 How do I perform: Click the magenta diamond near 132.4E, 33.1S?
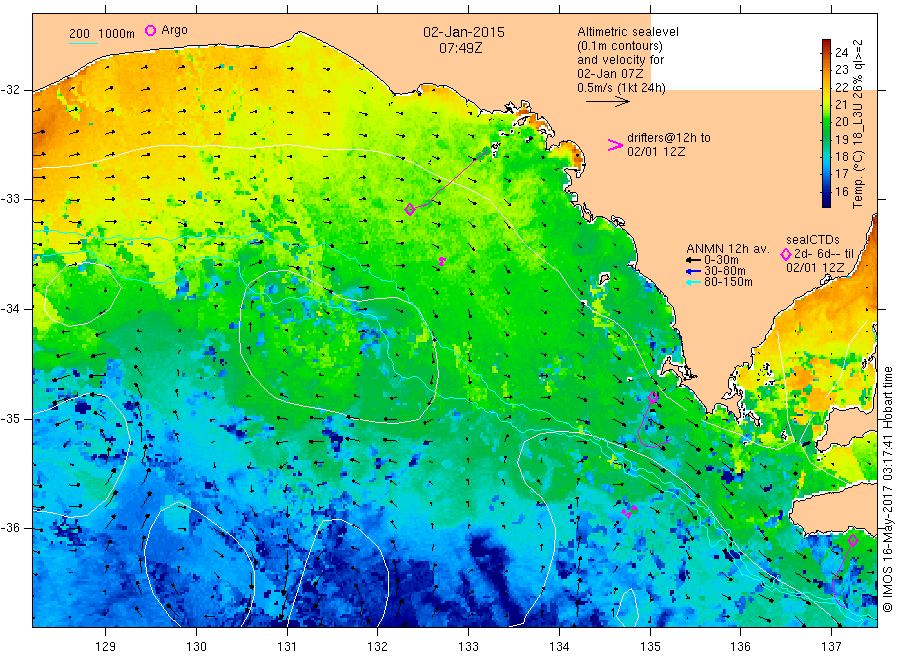[410, 209]
